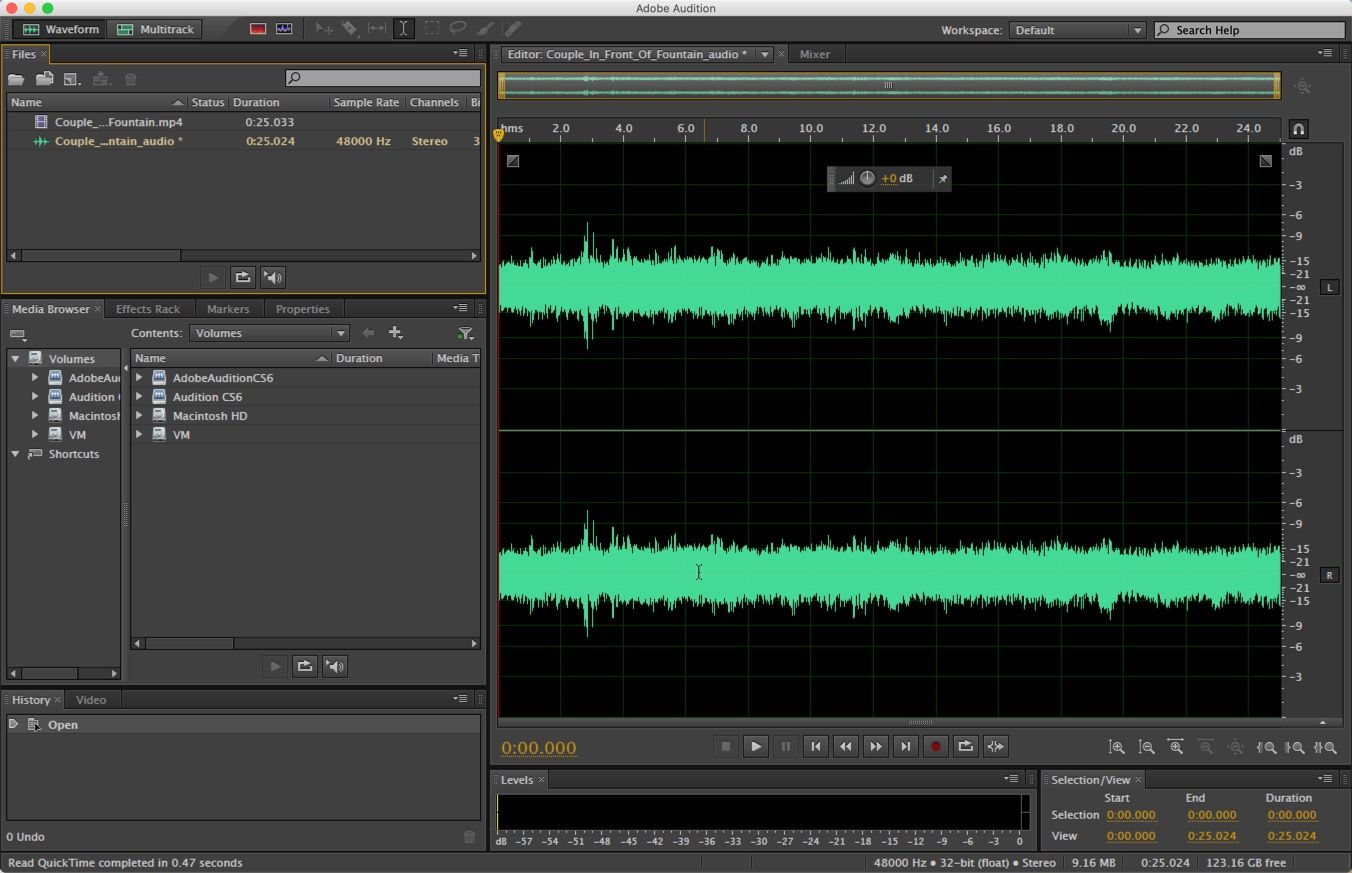Switch to the Video tab
This screenshot has height=873, width=1352.
[x=91, y=700]
